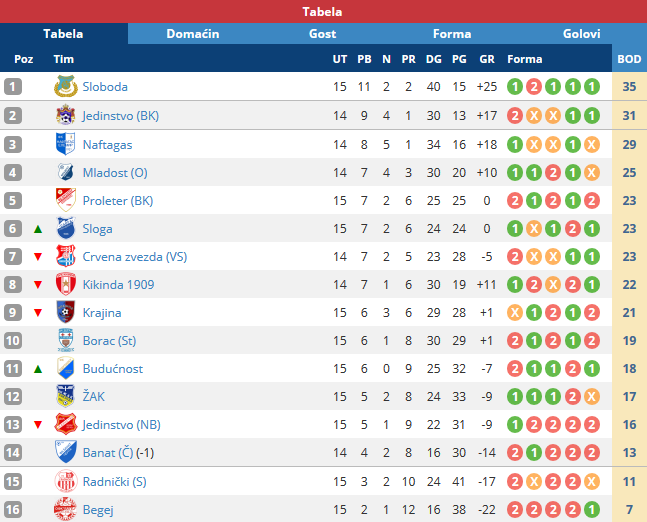This screenshot has width=647, height=522.
Task: Click the position 16 badge
Action: click(13, 510)
